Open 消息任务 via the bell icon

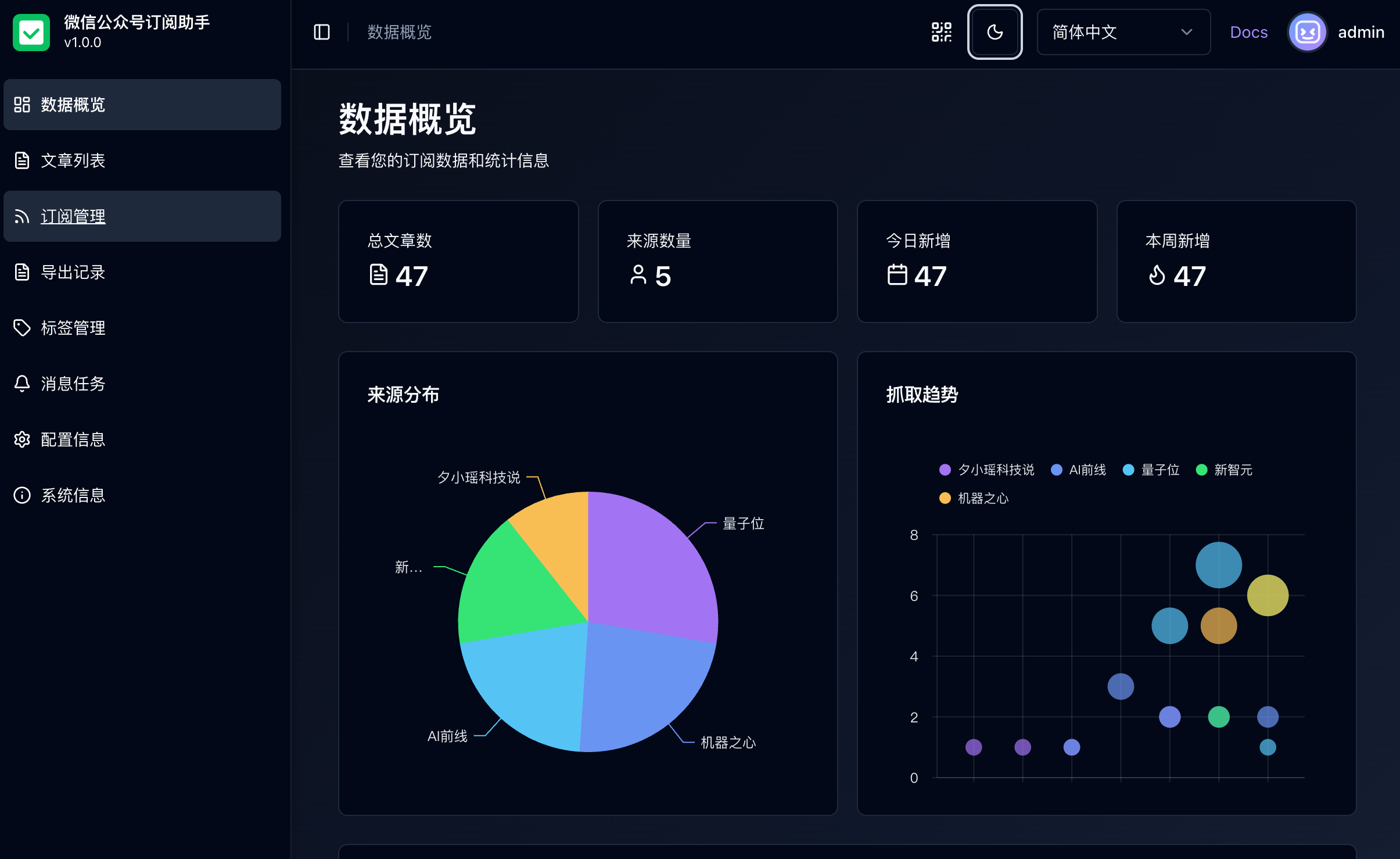click(22, 384)
